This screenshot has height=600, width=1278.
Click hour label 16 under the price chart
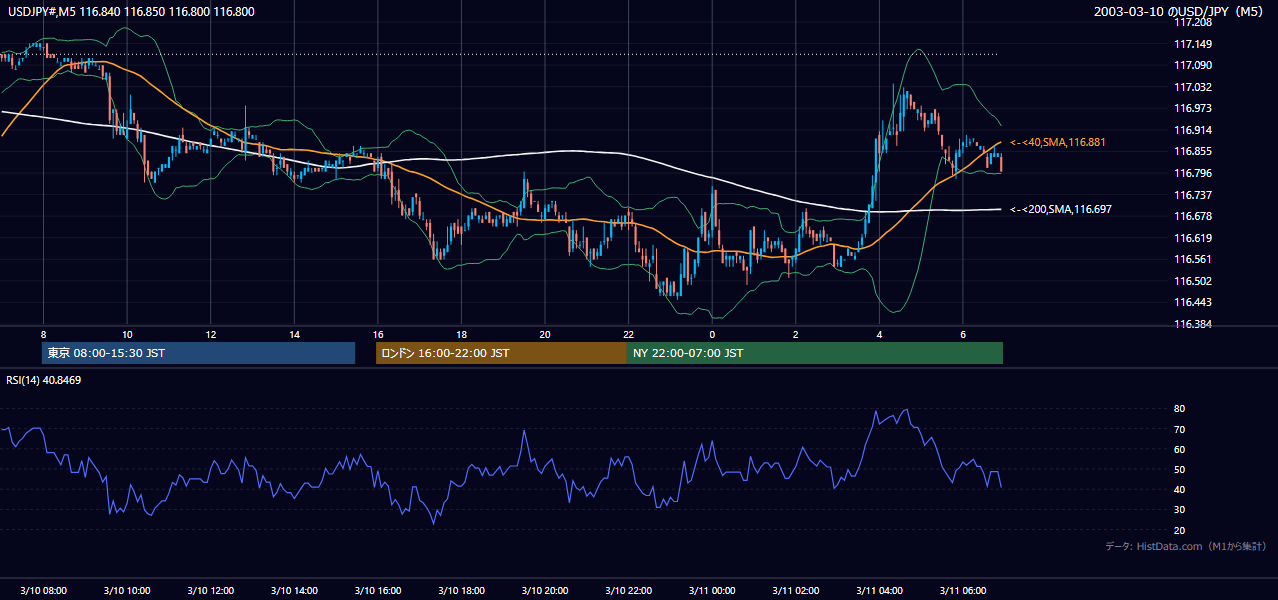pos(378,334)
